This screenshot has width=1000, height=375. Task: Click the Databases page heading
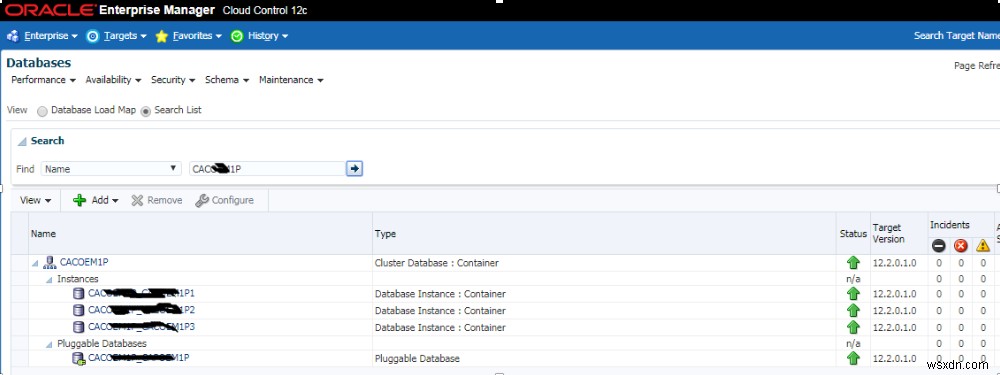coord(39,63)
